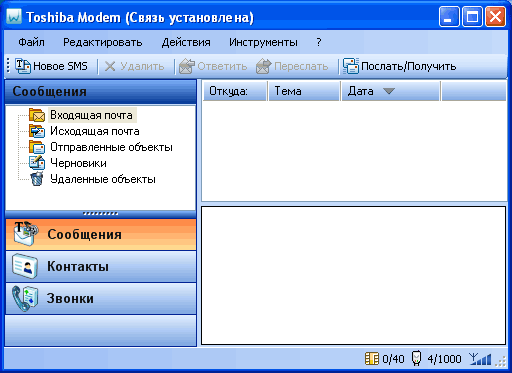The image size is (512, 373).
Task: Click the toolbar grip handle
Action: click(x=8, y=66)
